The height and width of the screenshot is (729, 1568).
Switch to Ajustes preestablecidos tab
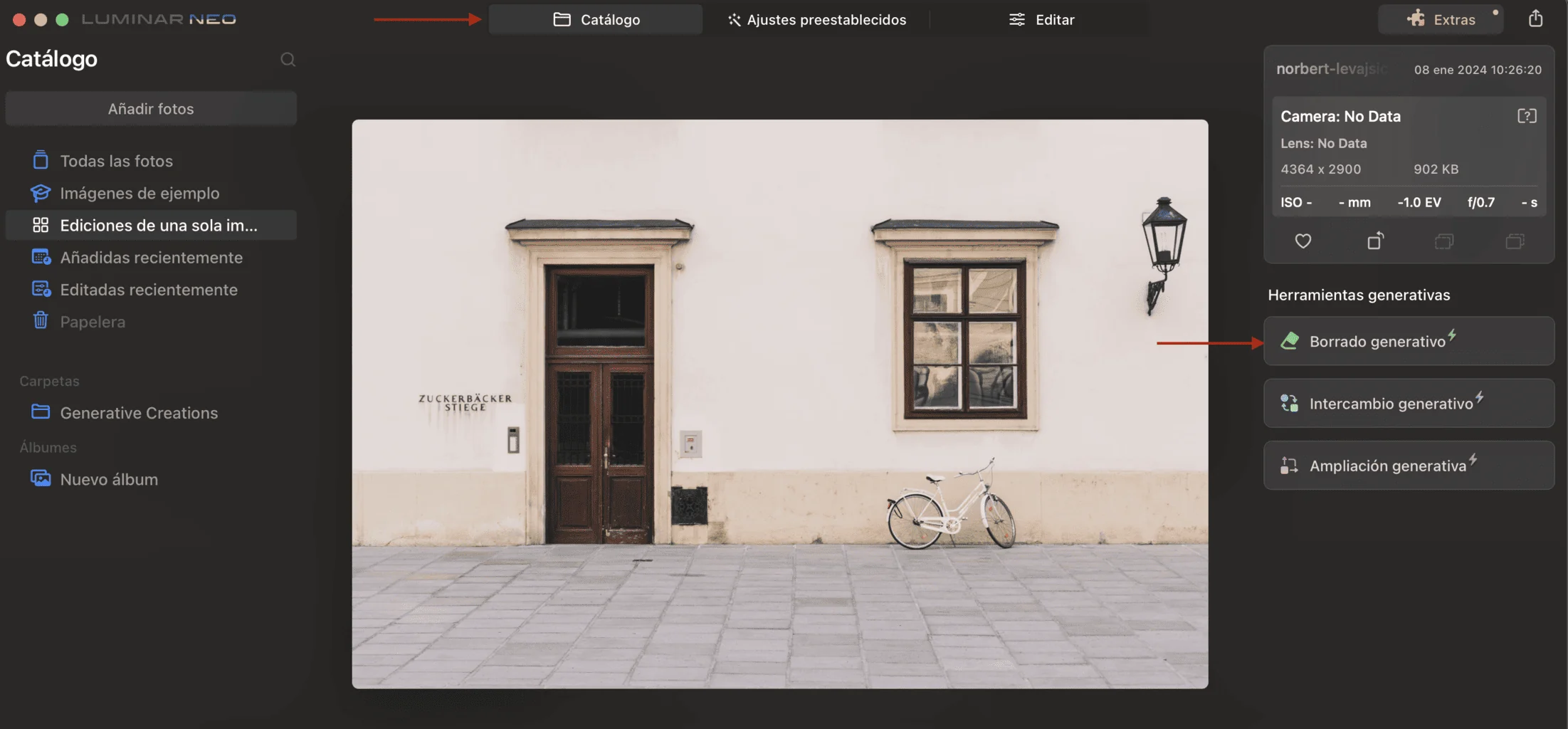[816, 19]
